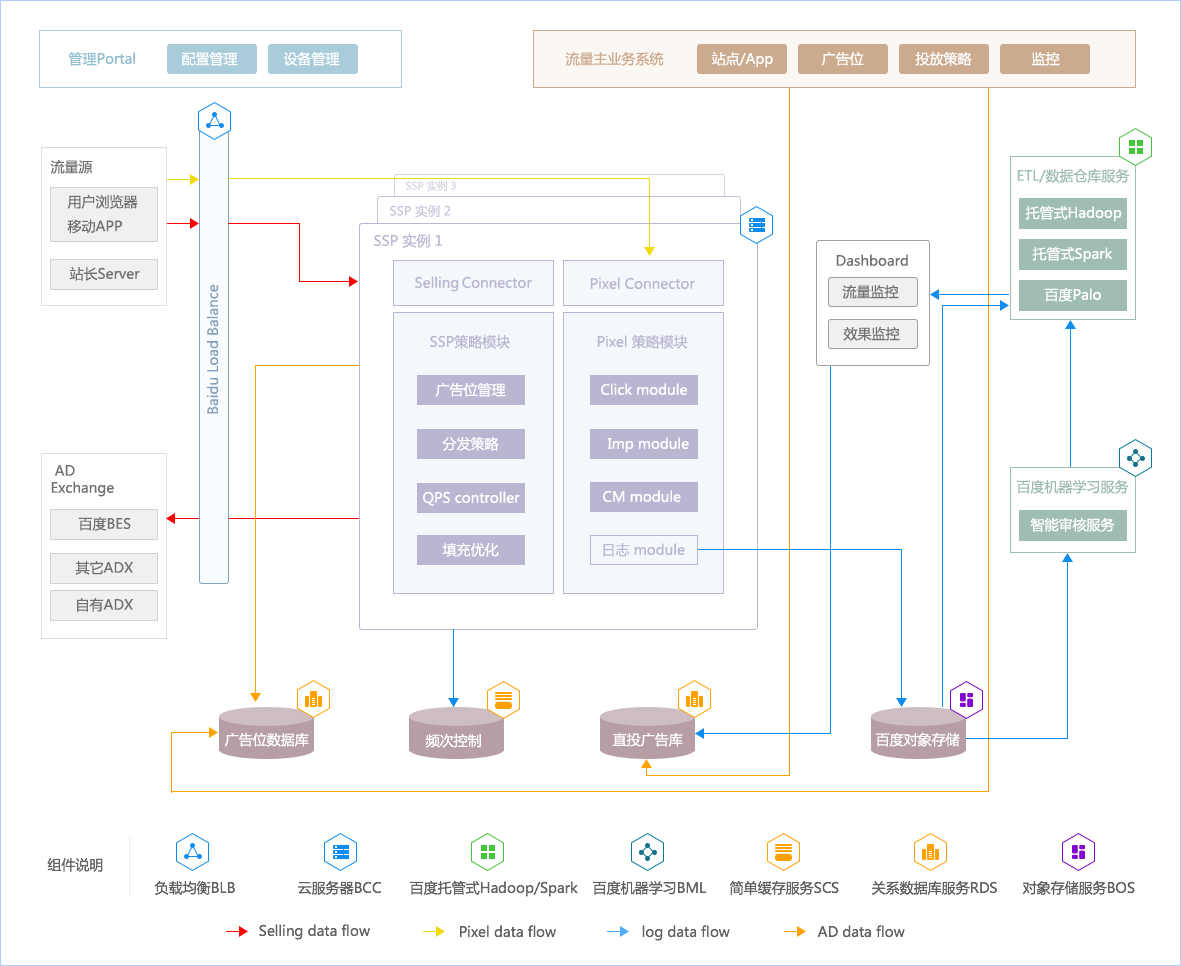Click the 广告位管理 module
This screenshot has width=1181, height=966.
pyautogui.click(x=471, y=390)
